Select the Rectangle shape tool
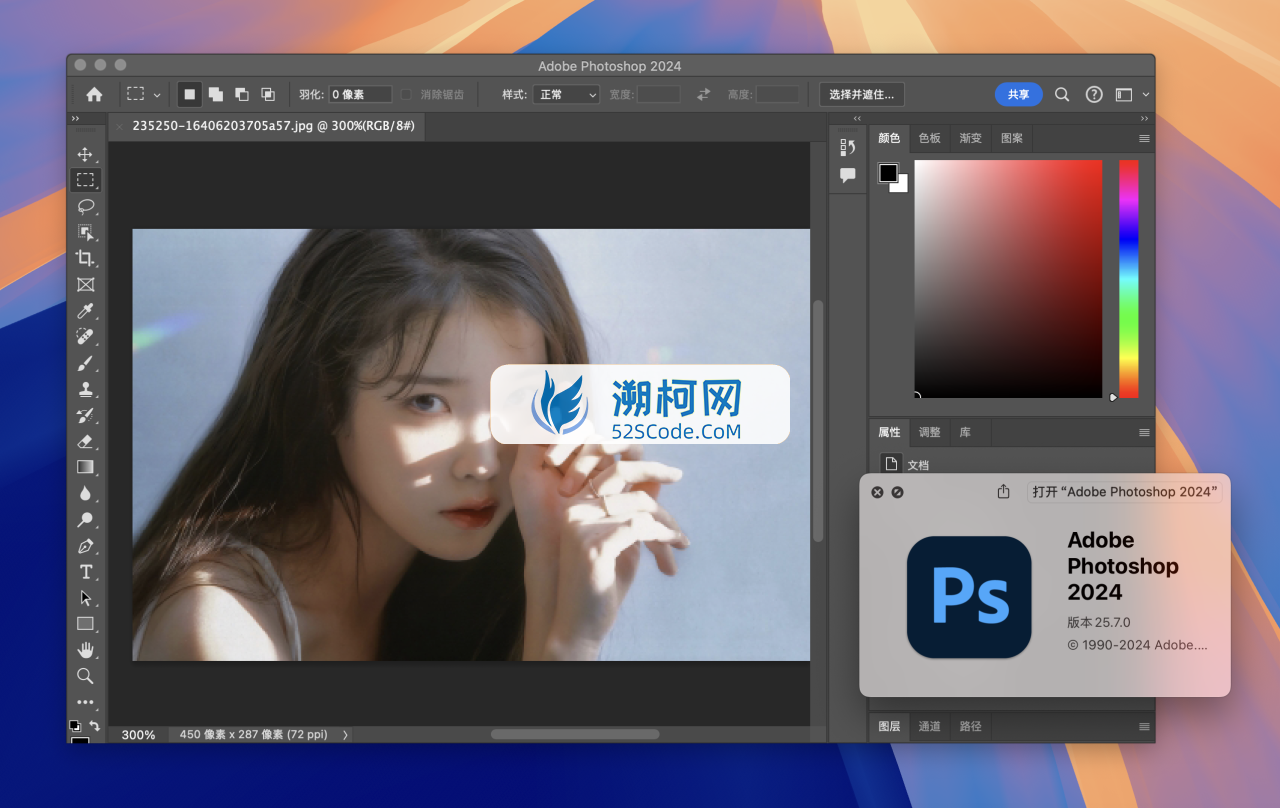1280x808 pixels. 85,624
